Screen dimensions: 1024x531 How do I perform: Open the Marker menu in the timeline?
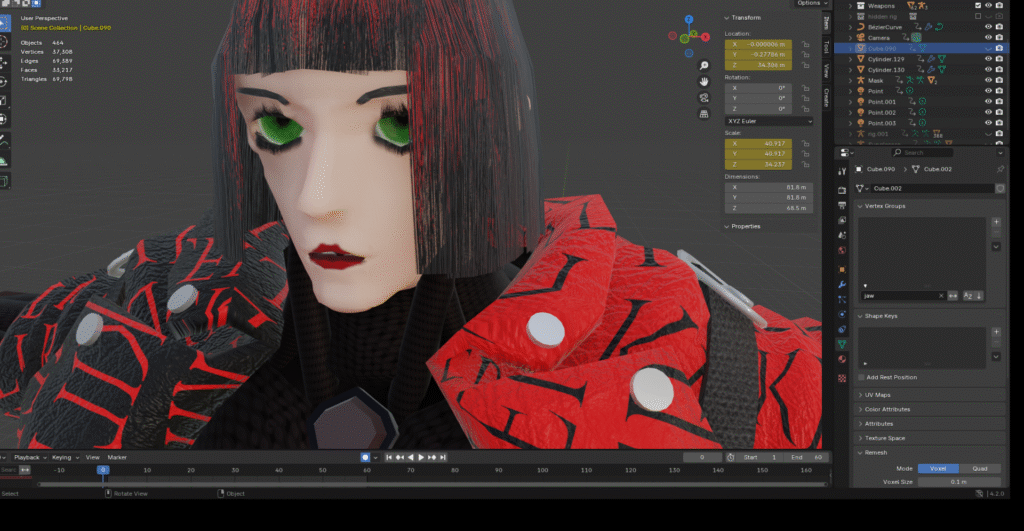(117, 457)
